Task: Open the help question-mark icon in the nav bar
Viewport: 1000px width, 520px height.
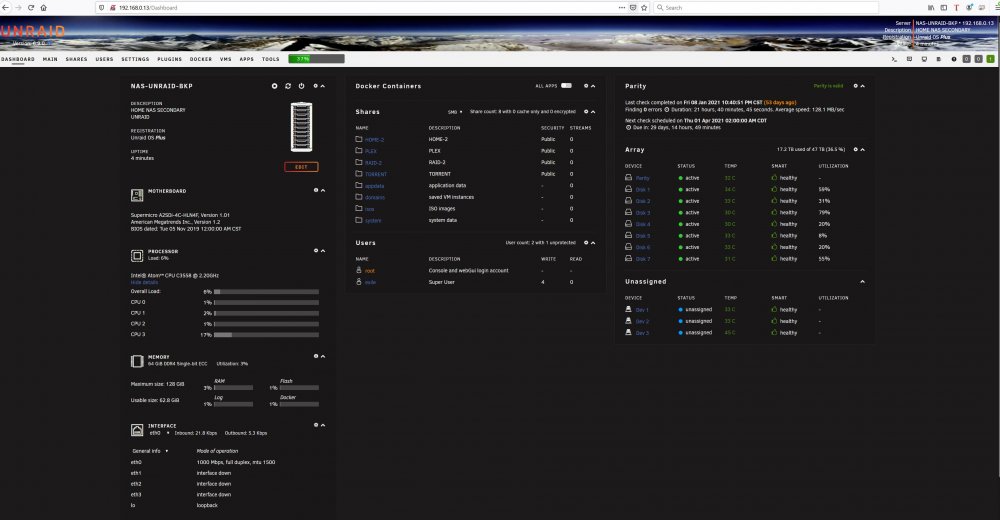Action: pos(954,59)
